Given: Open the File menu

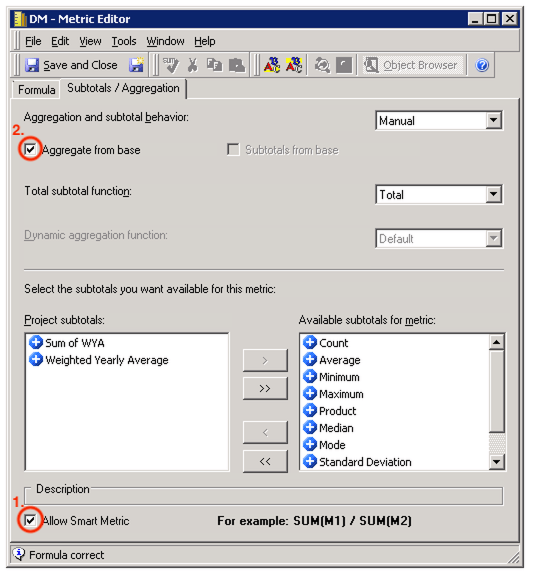Looking at the screenshot, I should pyautogui.click(x=33, y=41).
